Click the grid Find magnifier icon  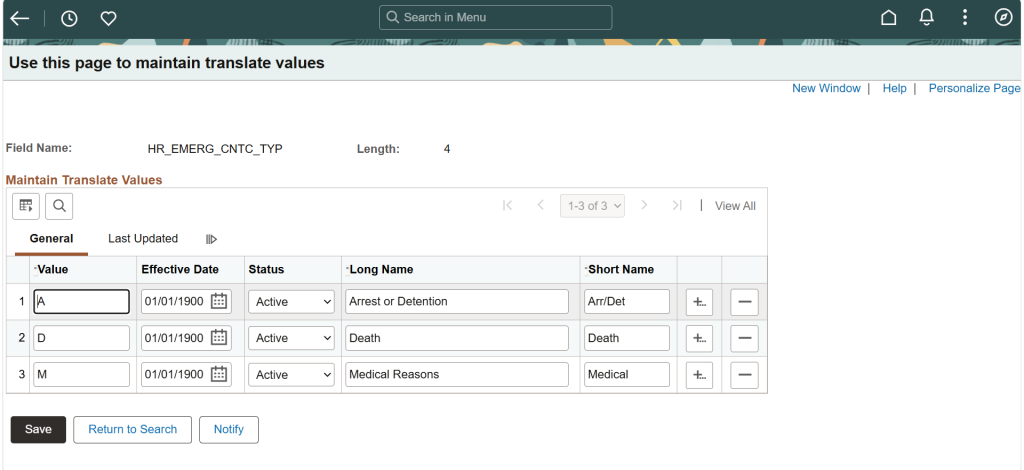[x=59, y=206]
